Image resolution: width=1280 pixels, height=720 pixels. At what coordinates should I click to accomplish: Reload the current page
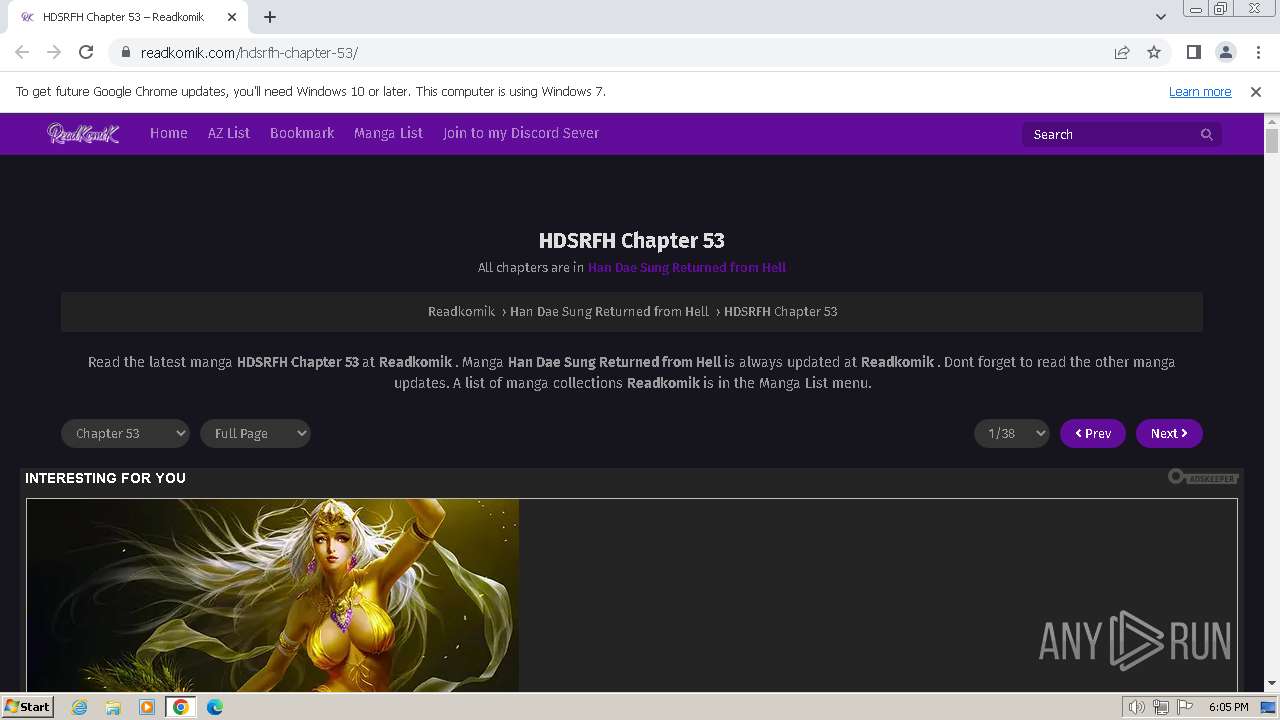[x=86, y=52]
